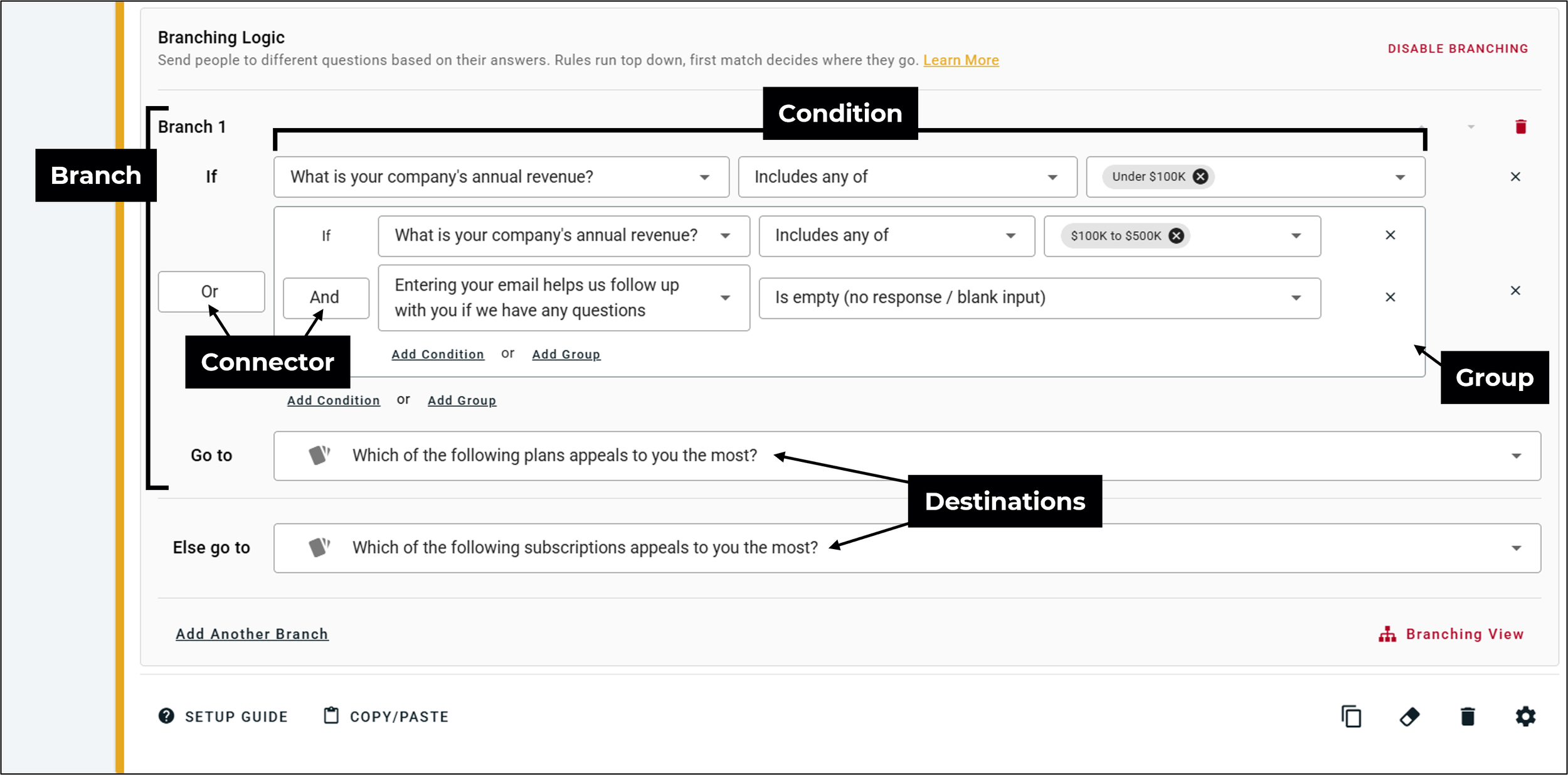Open the 'Go to' destination dropdown
The width and height of the screenshot is (1568, 775).
tap(907, 456)
